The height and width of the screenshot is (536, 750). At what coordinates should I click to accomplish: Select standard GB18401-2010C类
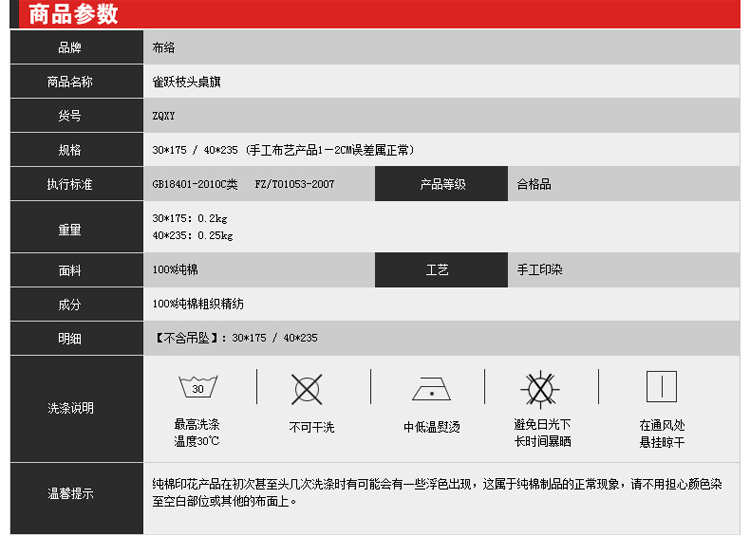pos(195,184)
